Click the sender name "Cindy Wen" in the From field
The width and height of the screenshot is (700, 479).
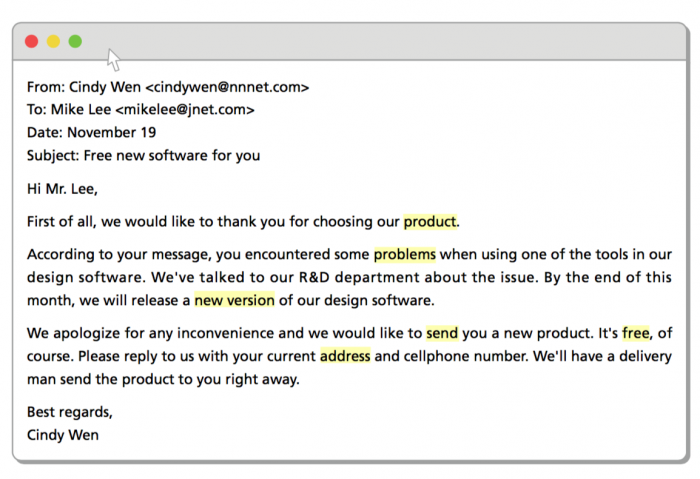click(x=105, y=87)
